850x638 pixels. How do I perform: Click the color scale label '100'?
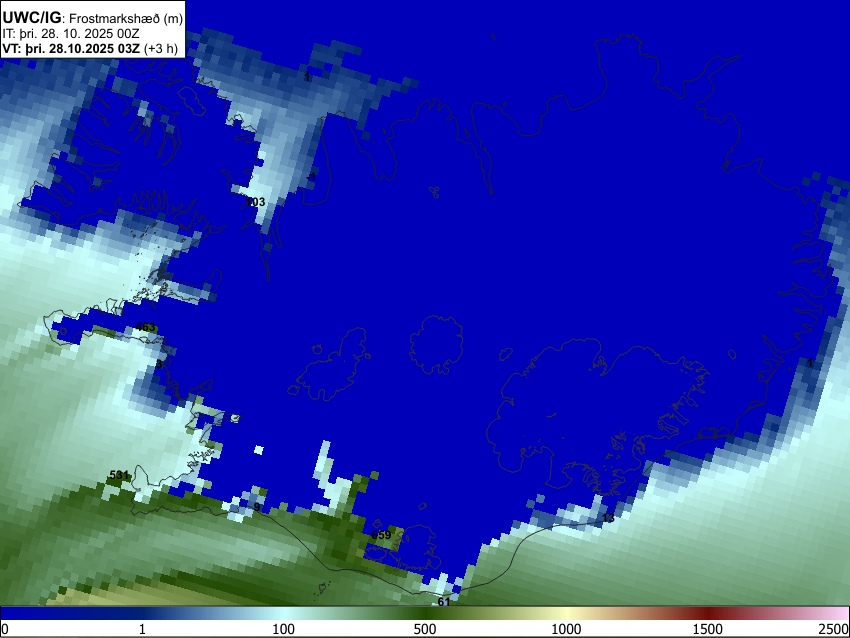(284, 629)
